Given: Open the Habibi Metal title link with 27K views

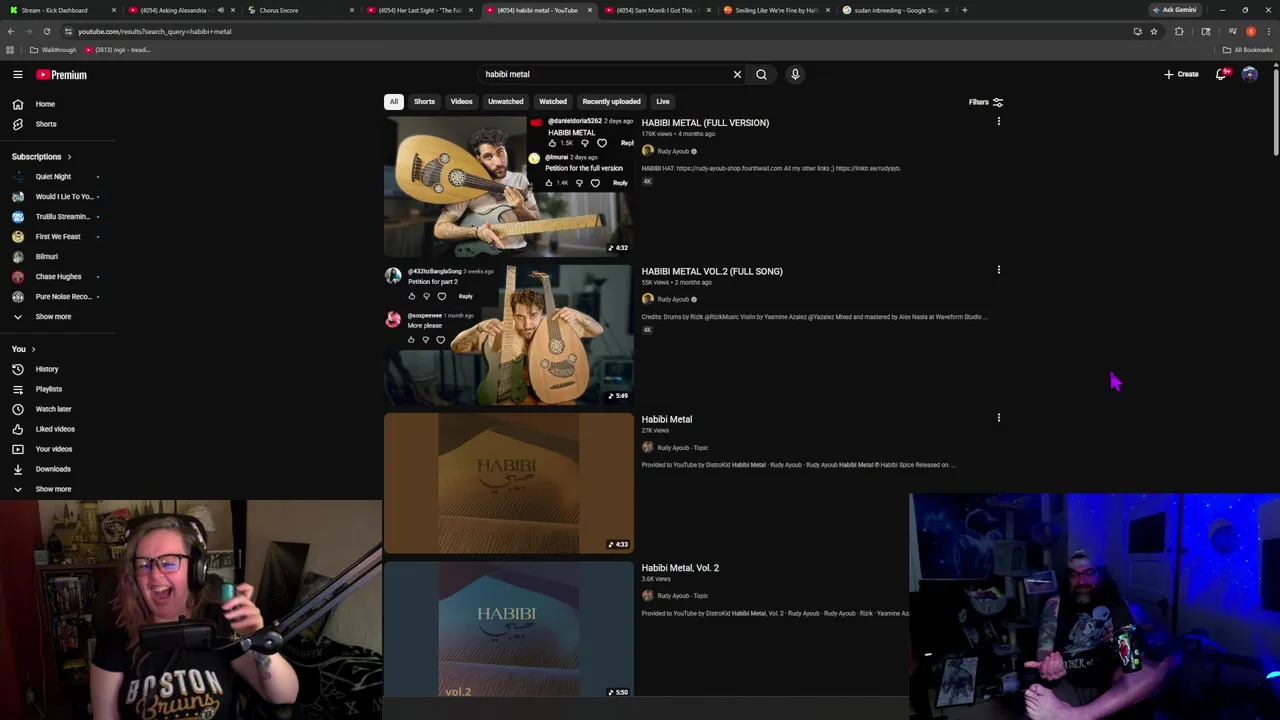Looking at the screenshot, I should click(x=666, y=419).
